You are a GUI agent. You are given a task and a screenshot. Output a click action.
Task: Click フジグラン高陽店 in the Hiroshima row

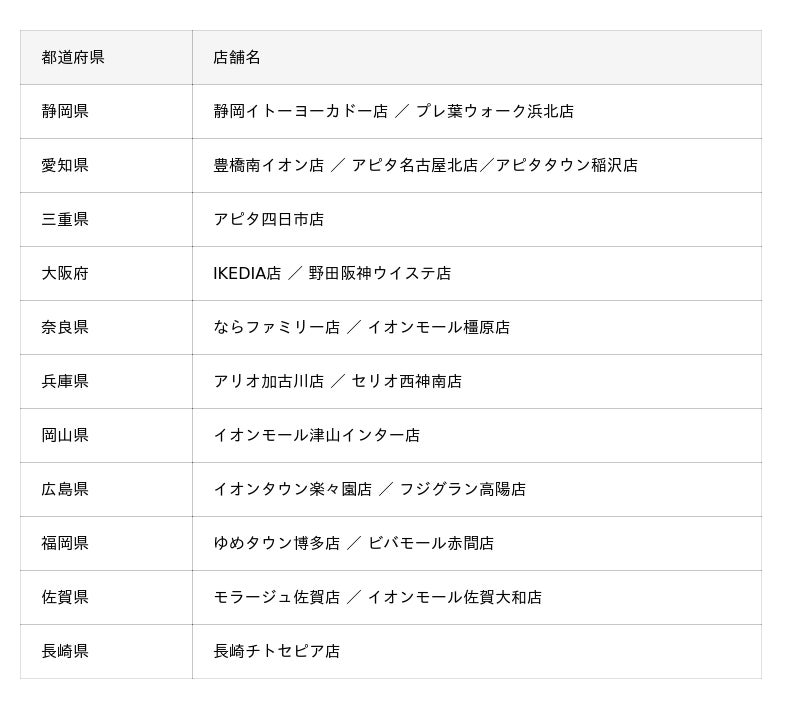coord(463,490)
